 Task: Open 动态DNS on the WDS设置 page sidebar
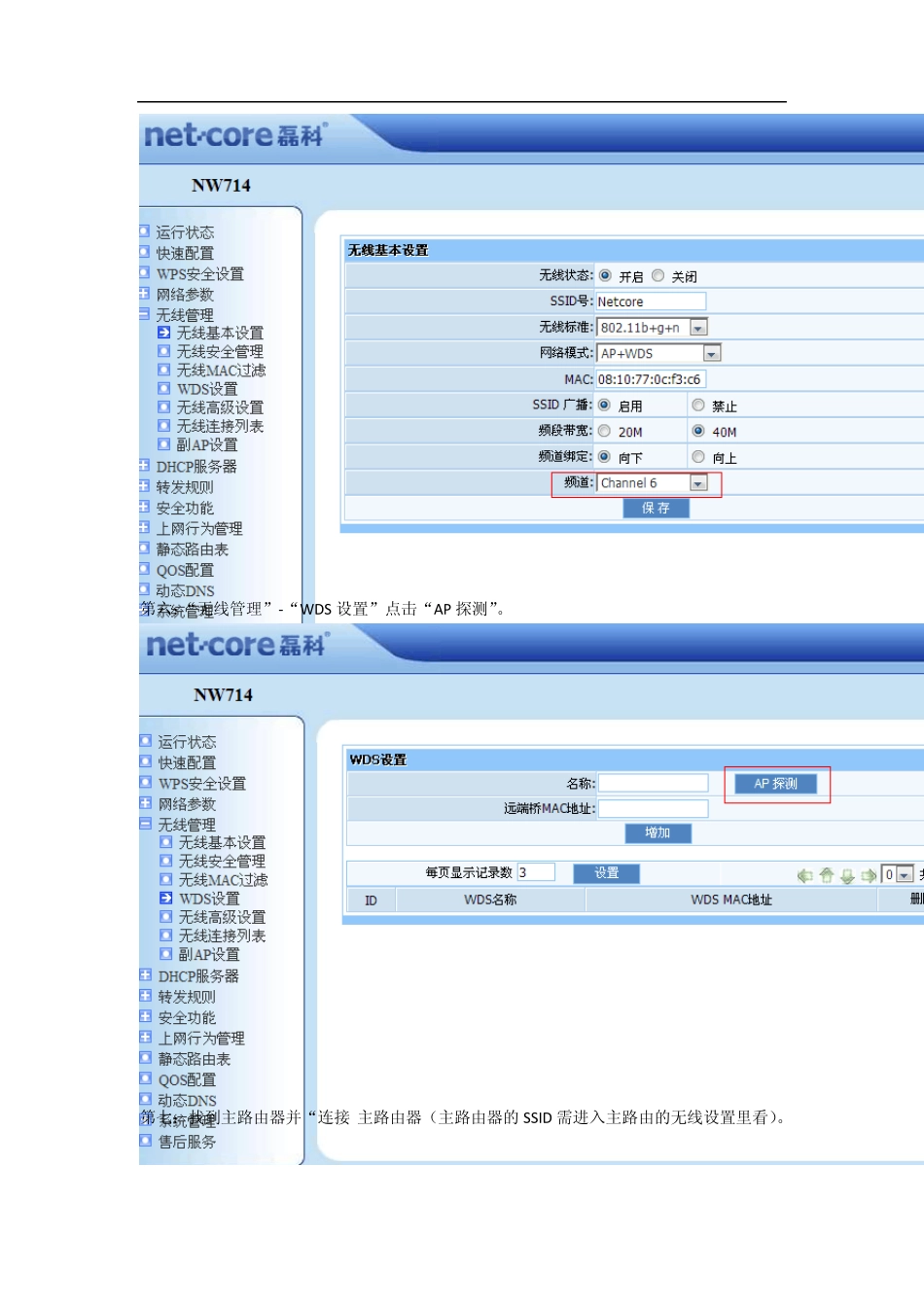pyautogui.click(x=187, y=1100)
